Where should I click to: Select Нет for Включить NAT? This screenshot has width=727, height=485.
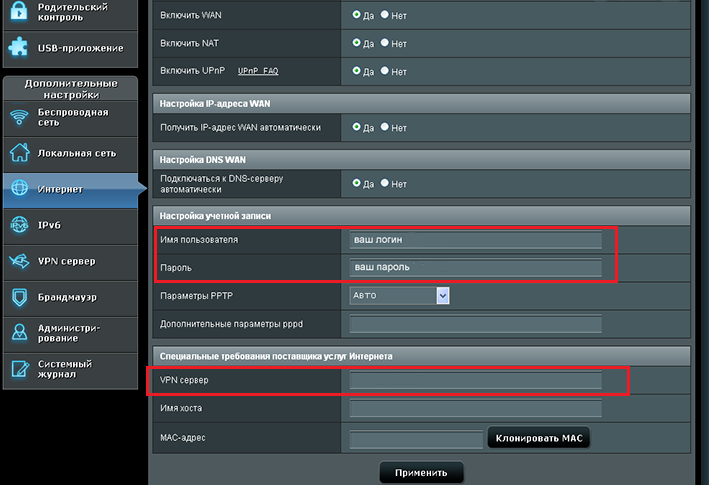385,43
